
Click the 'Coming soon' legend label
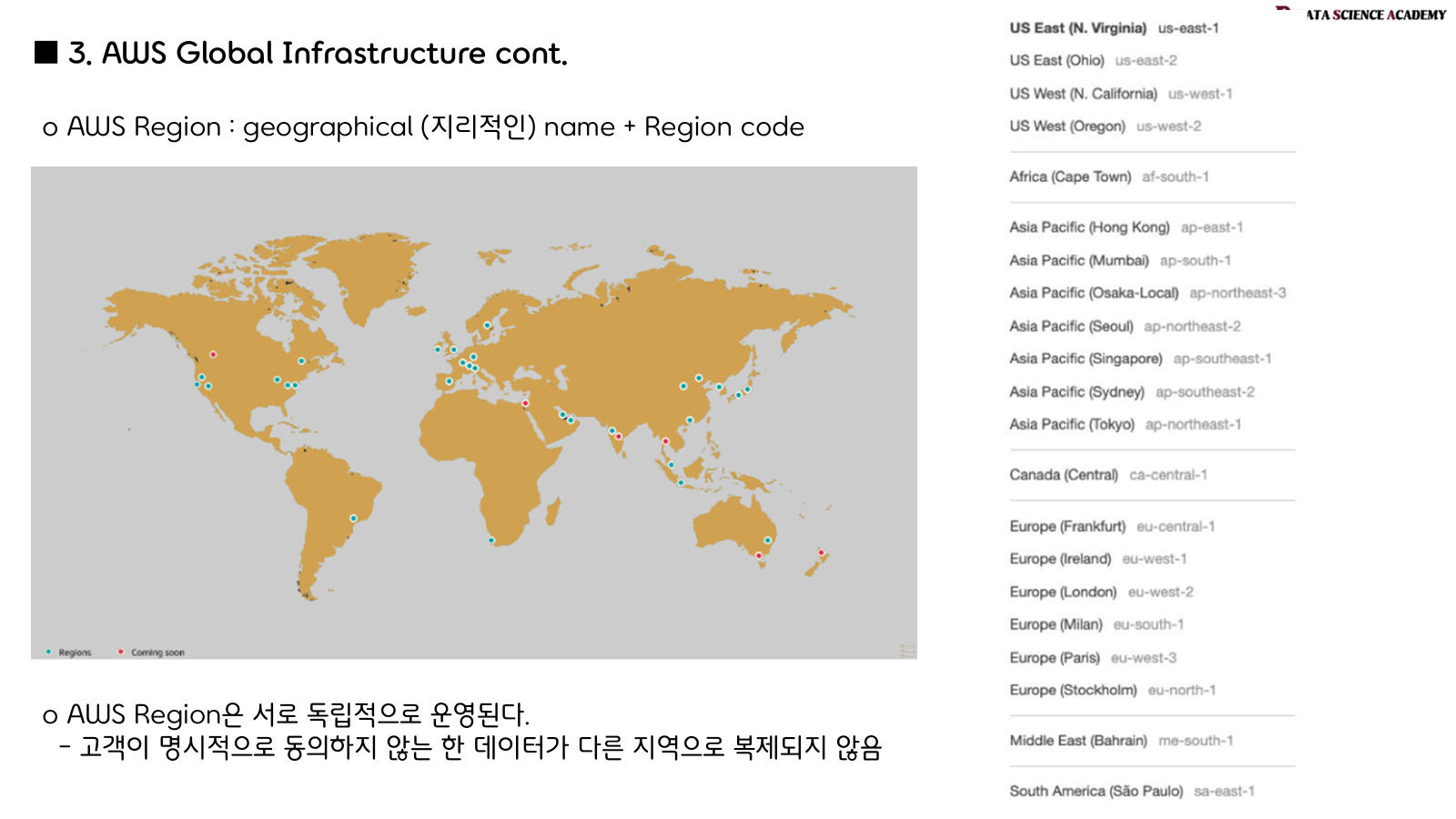[157, 652]
